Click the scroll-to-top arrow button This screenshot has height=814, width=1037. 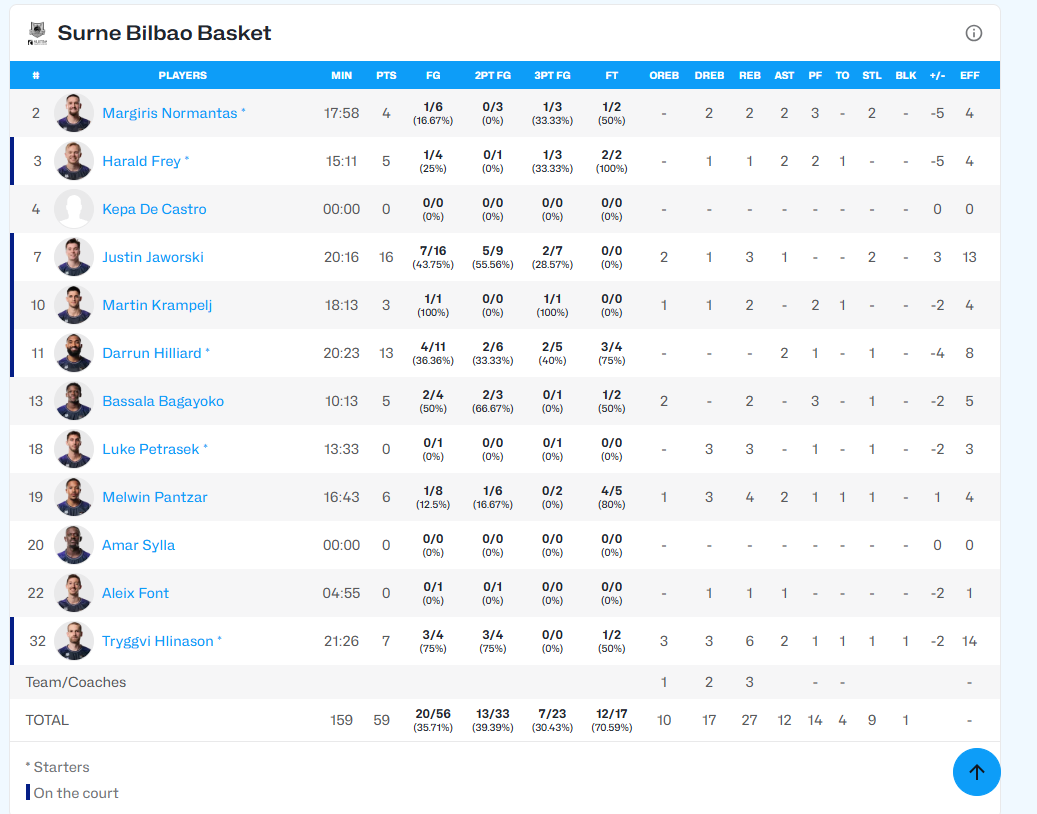pos(976,772)
